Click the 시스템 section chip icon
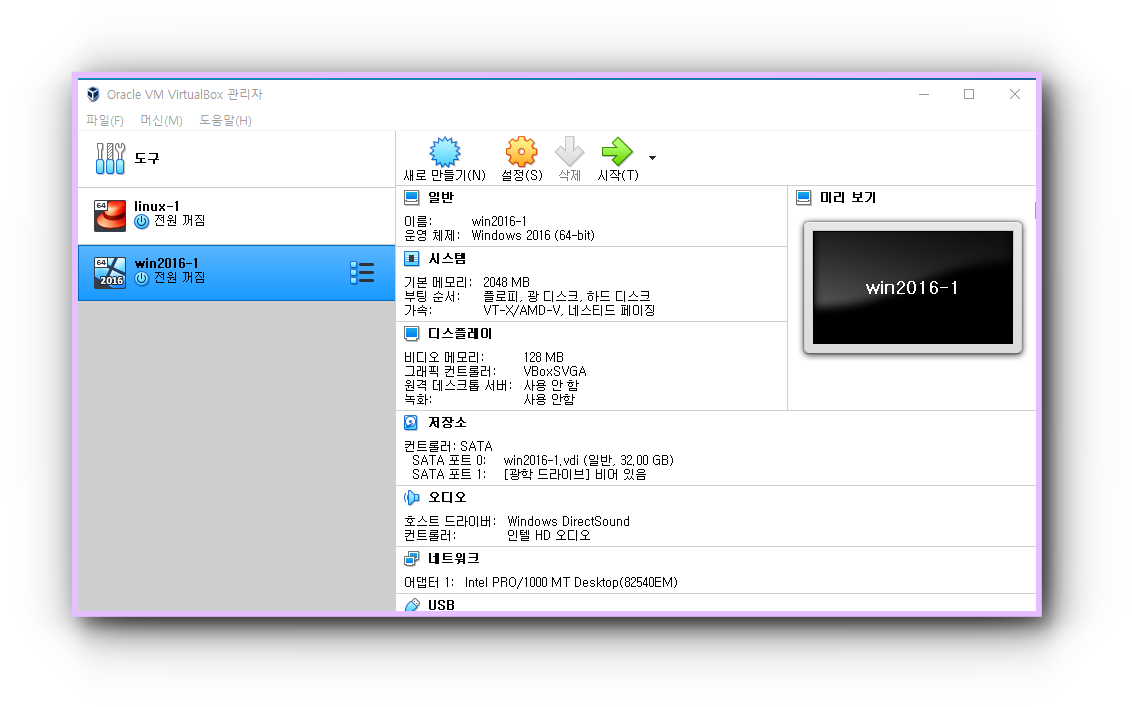Image resolution: width=1132 pixels, height=707 pixels. (x=412, y=259)
